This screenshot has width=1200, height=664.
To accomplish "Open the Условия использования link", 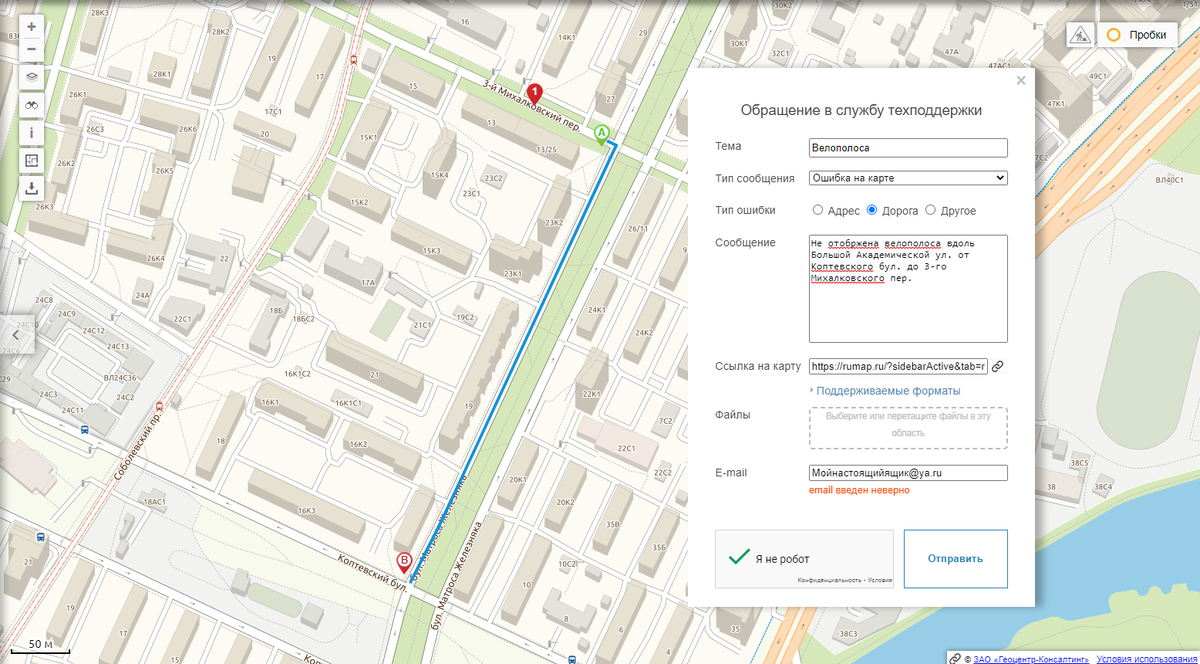I will pyautogui.click(x=1144, y=657).
